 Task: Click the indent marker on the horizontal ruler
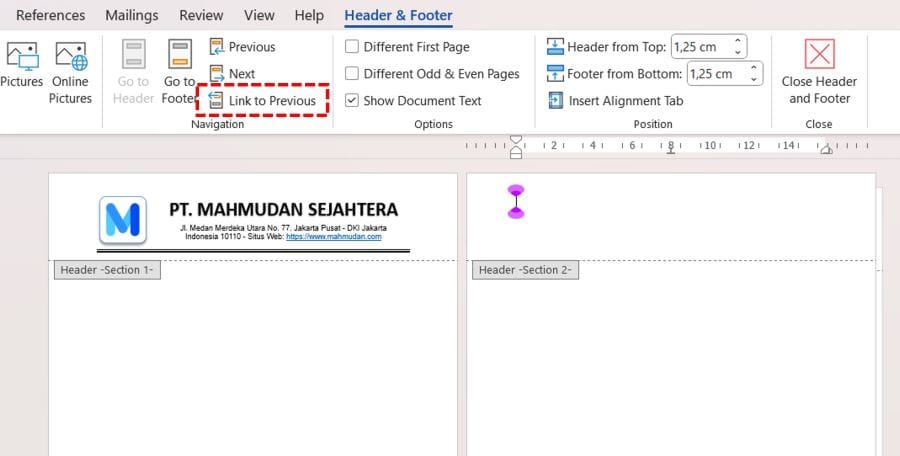click(516, 147)
